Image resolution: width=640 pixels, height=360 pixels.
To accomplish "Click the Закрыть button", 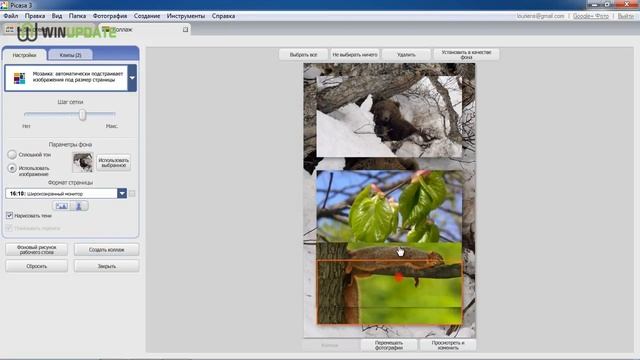I will (107, 266).
